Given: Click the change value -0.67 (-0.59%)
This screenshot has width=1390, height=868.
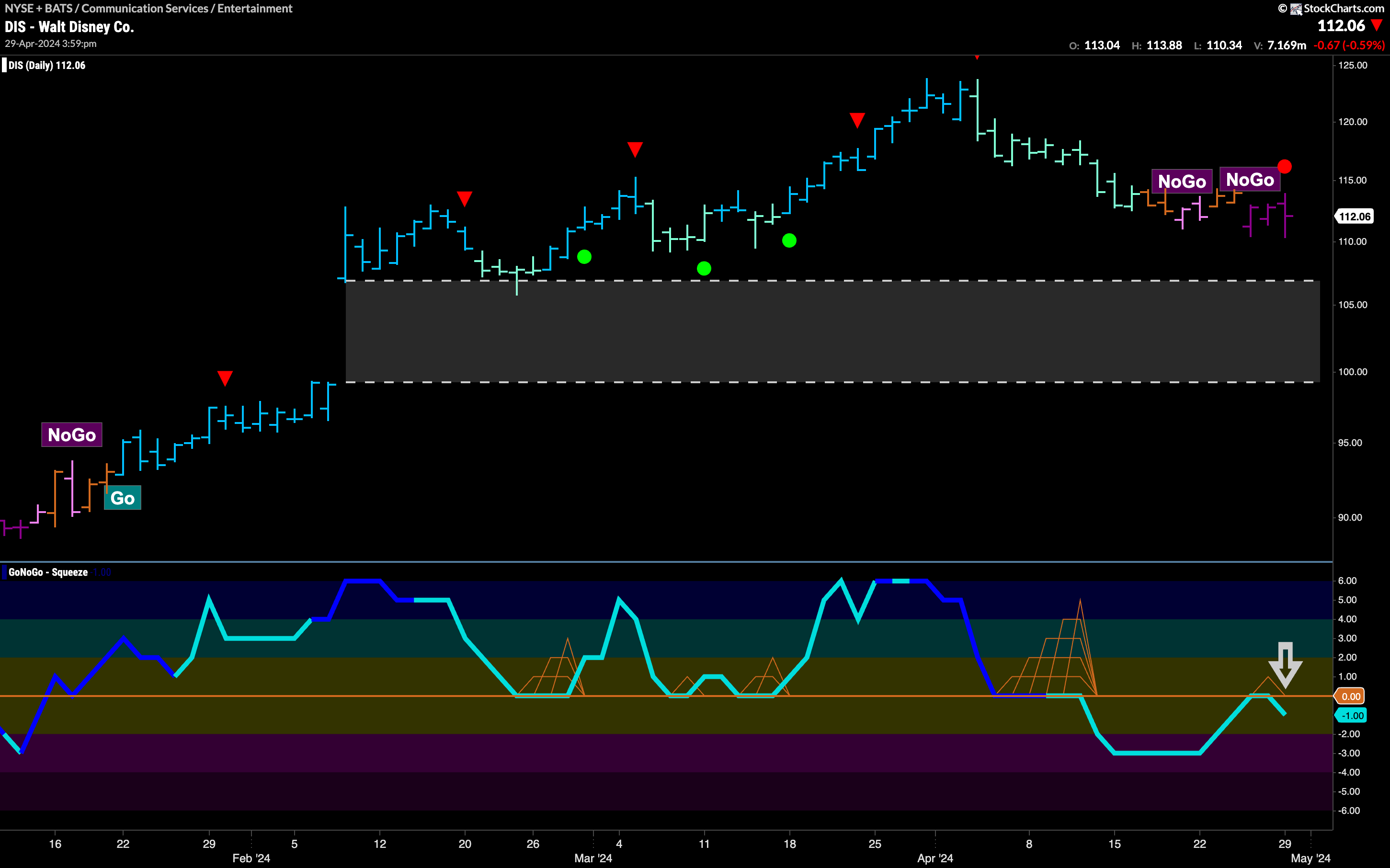Looking at the screenshot, I should 1349,46.
